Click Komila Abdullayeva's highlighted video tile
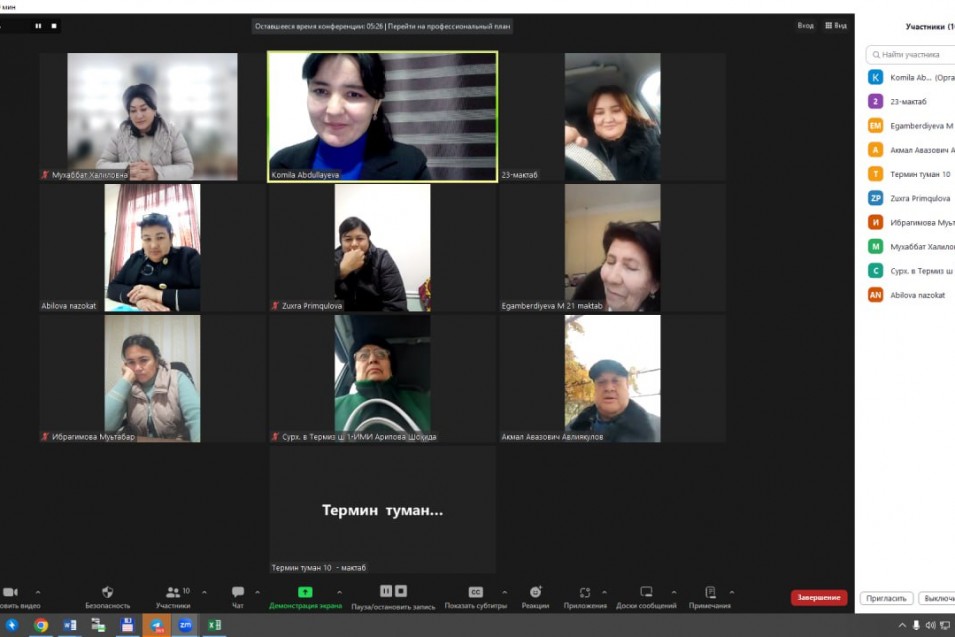 click(x=382, y=116)
